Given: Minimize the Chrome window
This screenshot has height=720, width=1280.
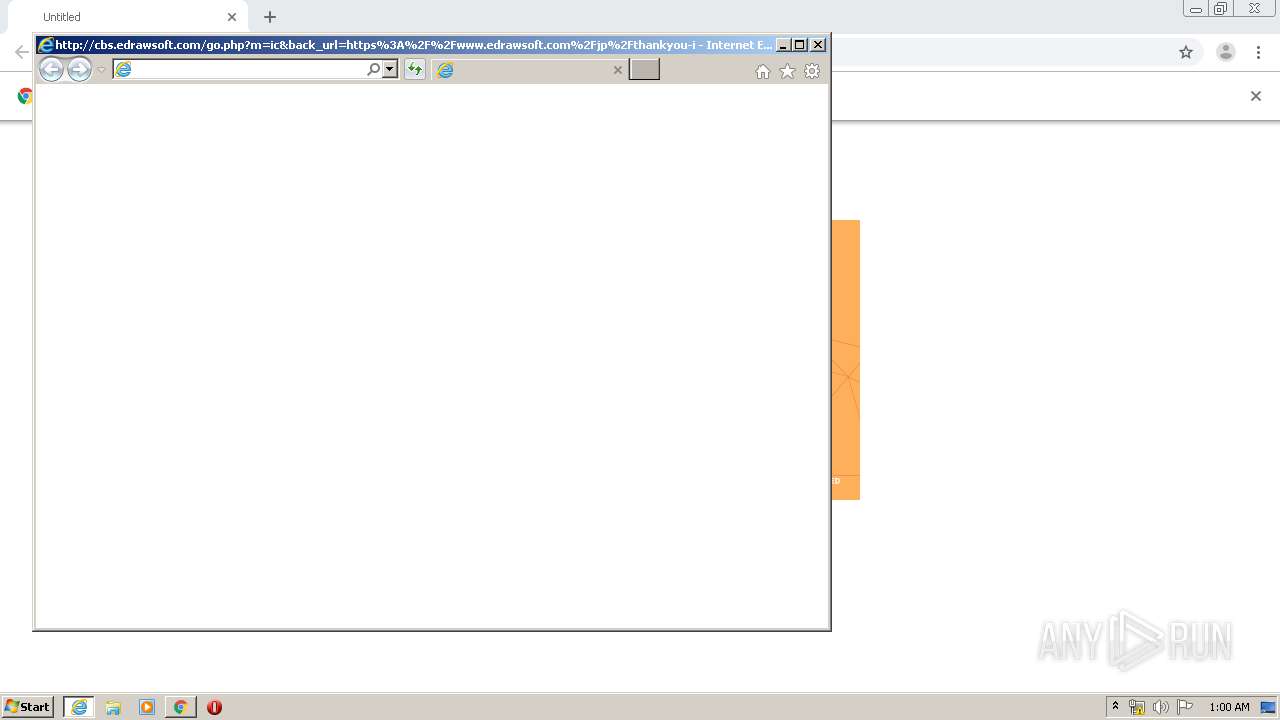Looking at the screenshot, I should pos(1196,9).
